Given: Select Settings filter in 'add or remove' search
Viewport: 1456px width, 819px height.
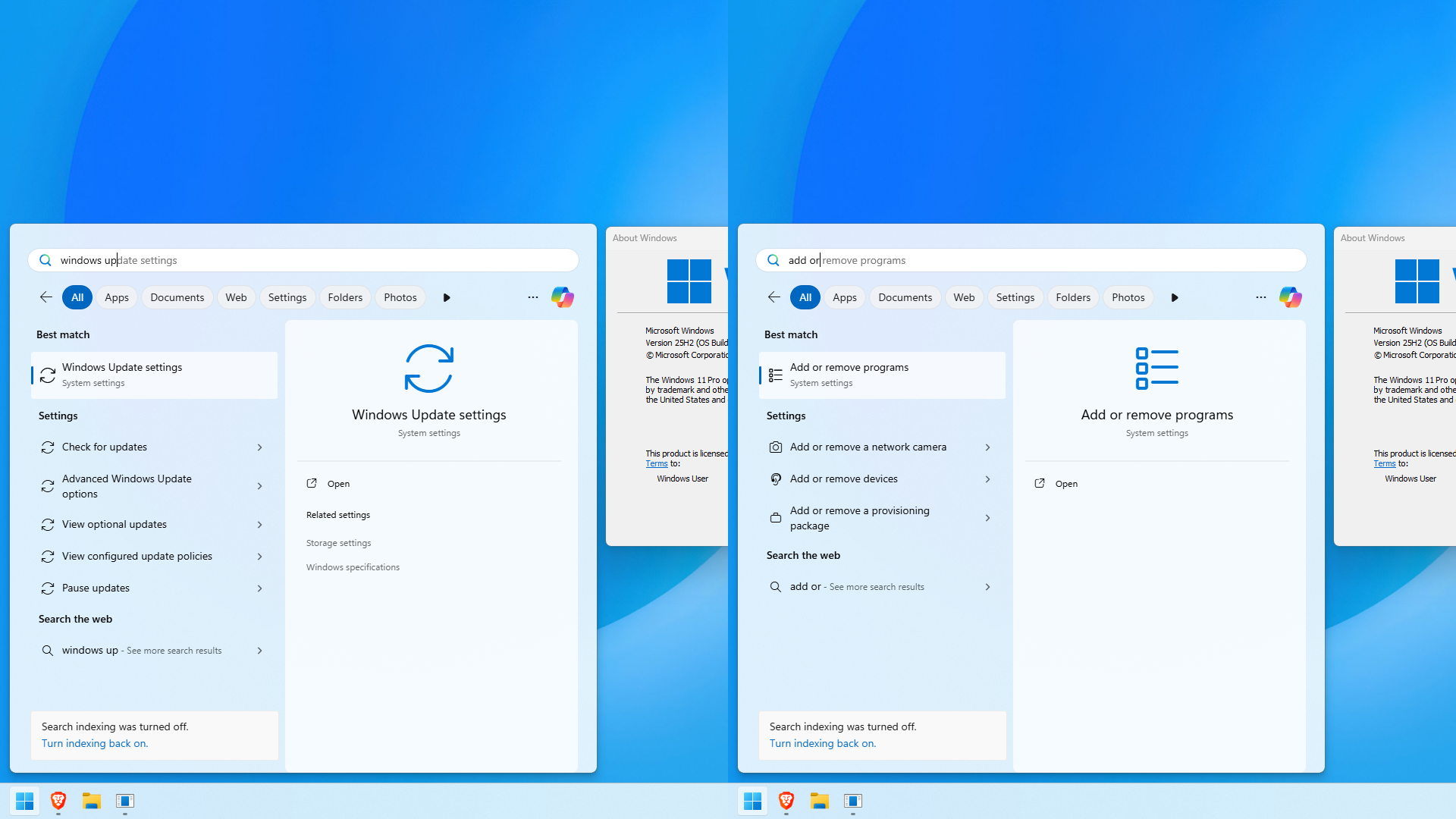Looking at the screenshot, I should pos(1015,297).
